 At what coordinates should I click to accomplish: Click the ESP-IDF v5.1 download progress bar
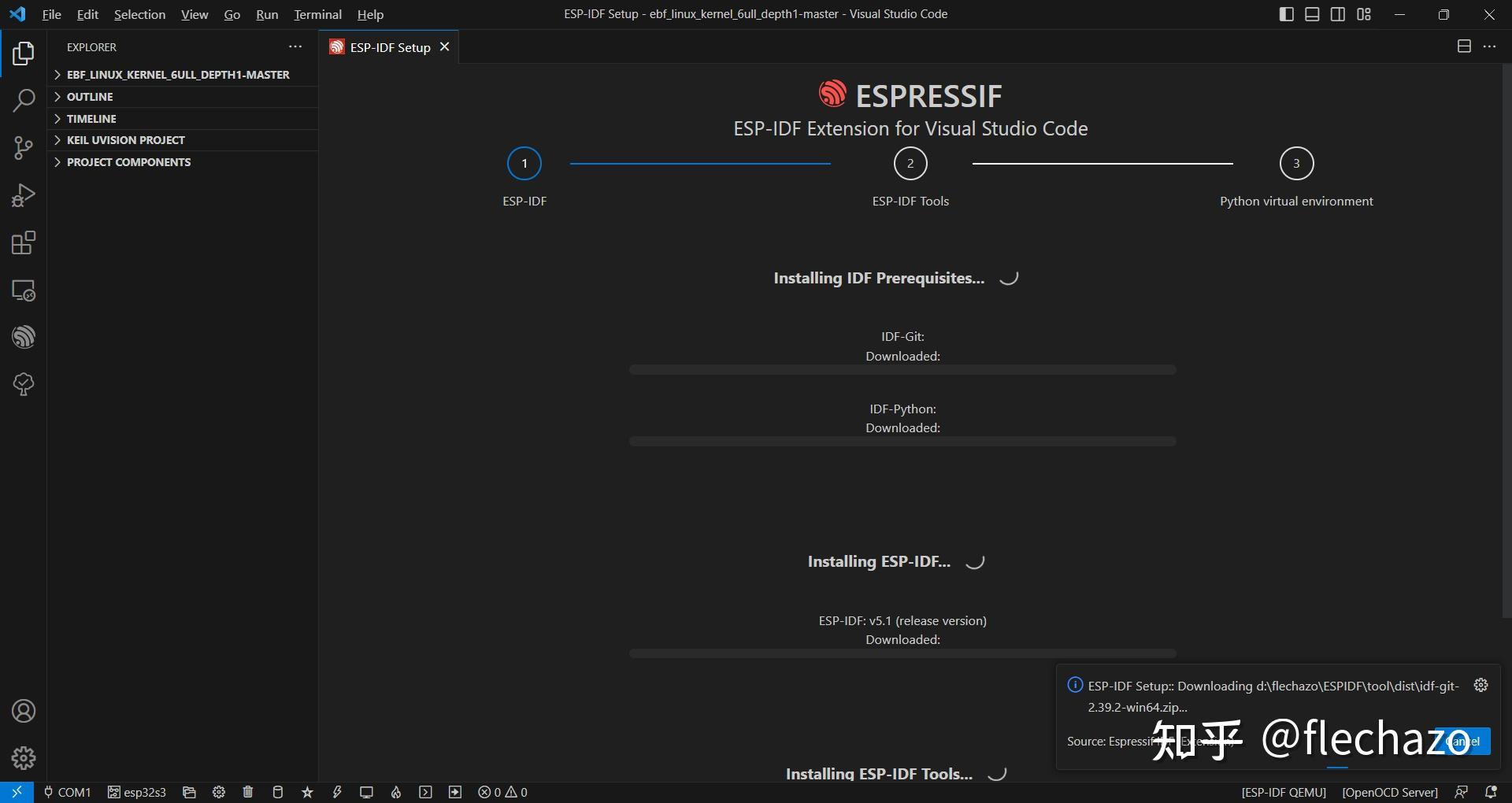click(902, 653)
